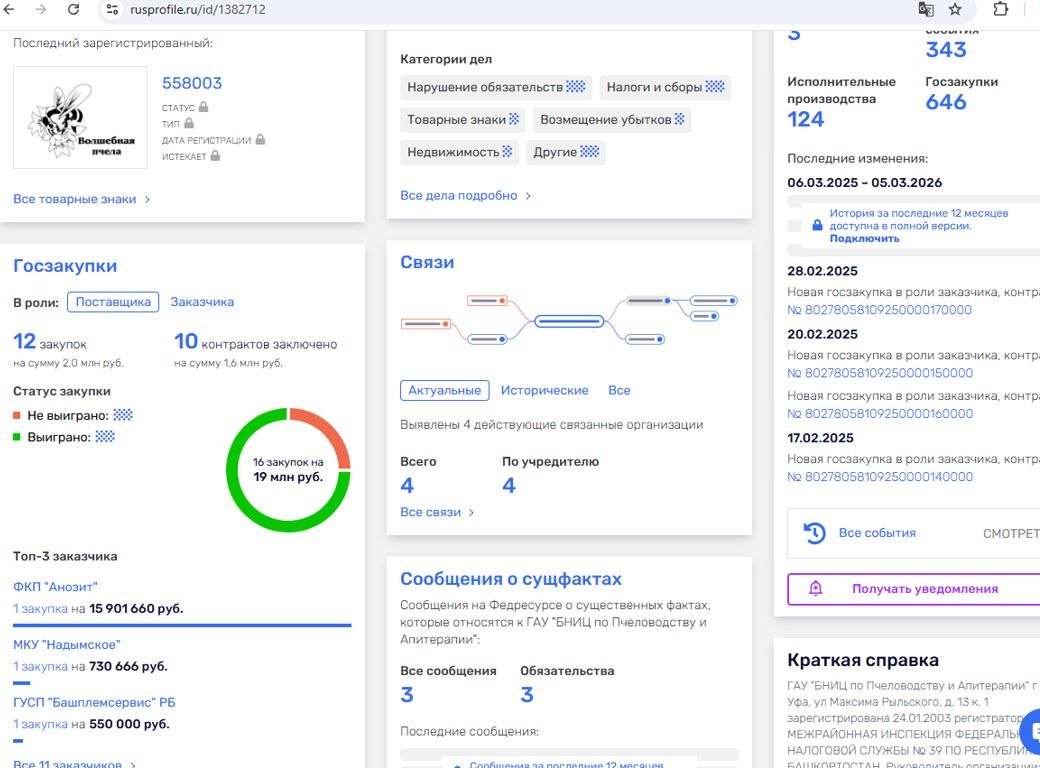Expand Все товарные знаки link
Image resolution: width=1040 pixels, height=768 pixels.
tap(82, 199)
